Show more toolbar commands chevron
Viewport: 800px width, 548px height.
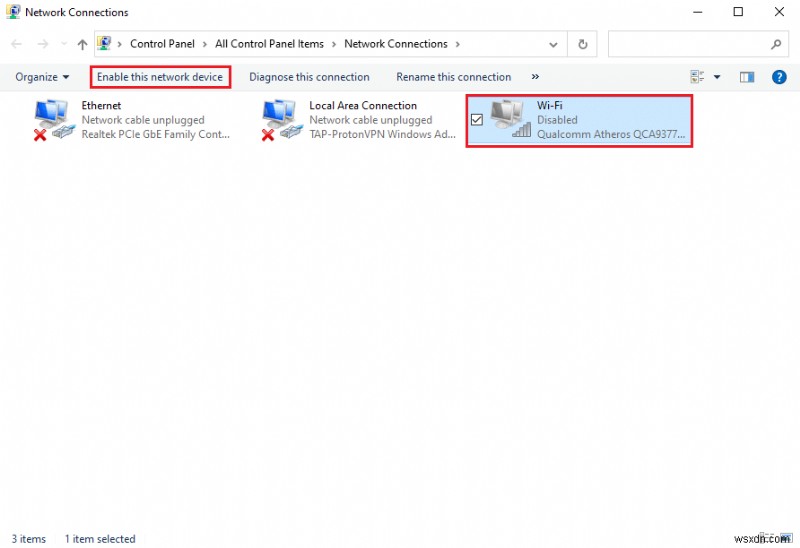click(535, 77)
